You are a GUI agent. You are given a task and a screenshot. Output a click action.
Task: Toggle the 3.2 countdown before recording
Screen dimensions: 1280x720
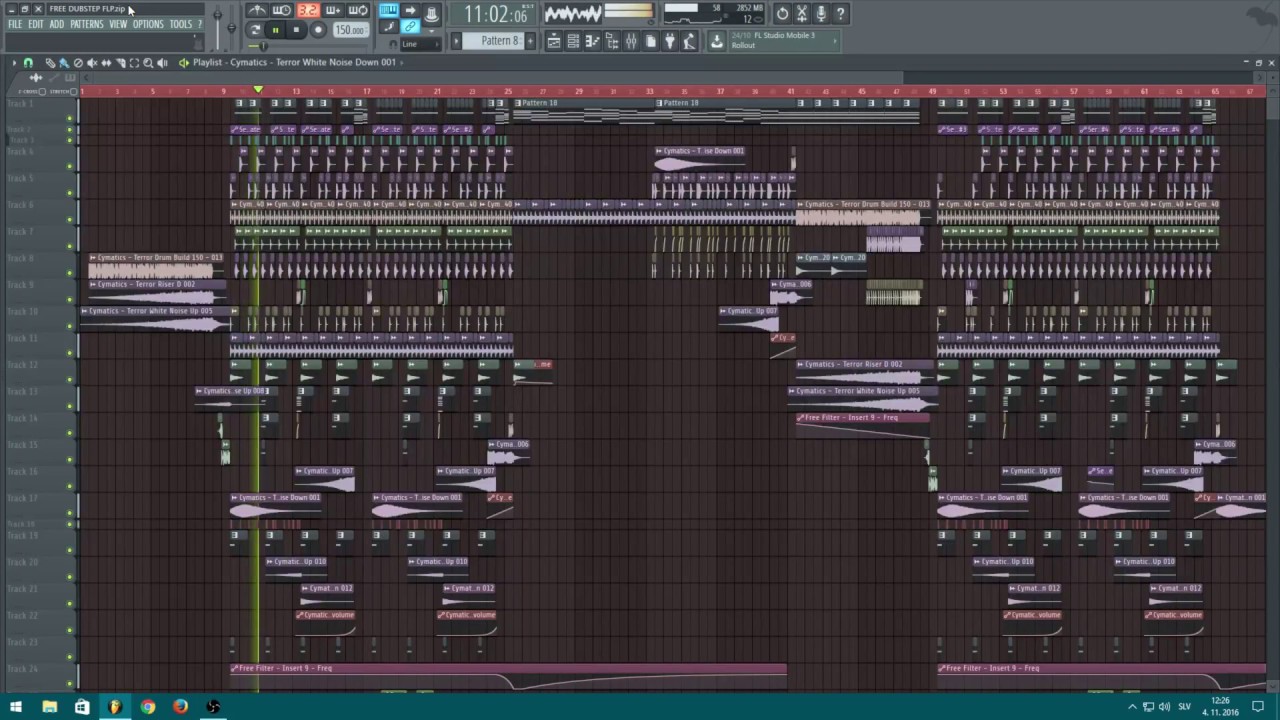pyautogui.click(x=308, y=11)
